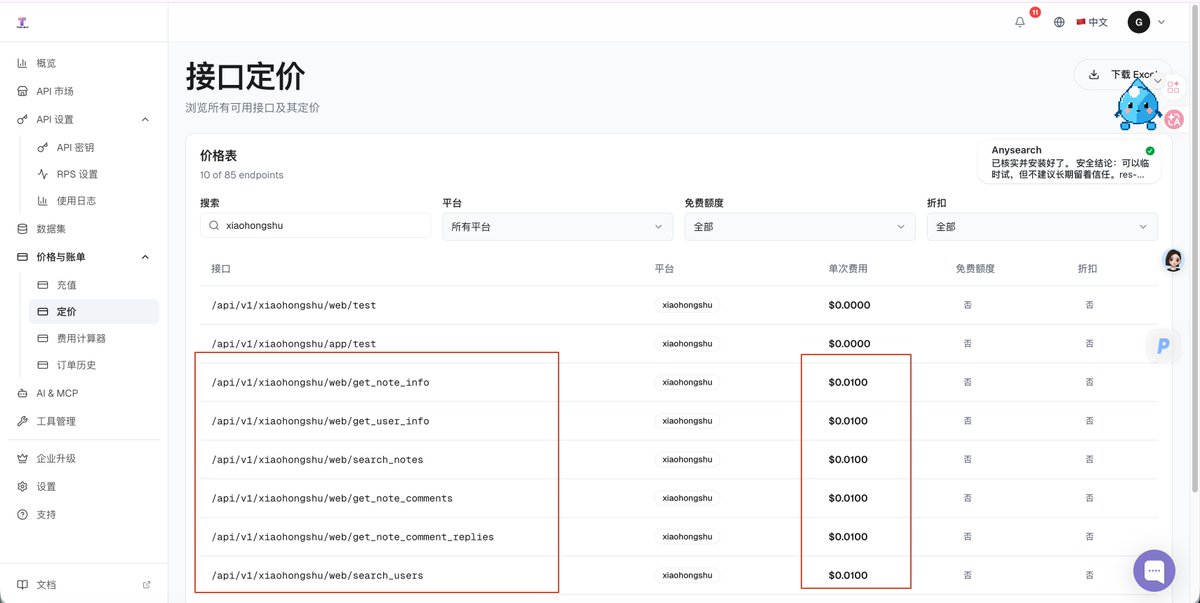Click /api/v1/xiaohongshu/app/test row
The height and width of the screenshot is (603, 1200).
point(679,343)
